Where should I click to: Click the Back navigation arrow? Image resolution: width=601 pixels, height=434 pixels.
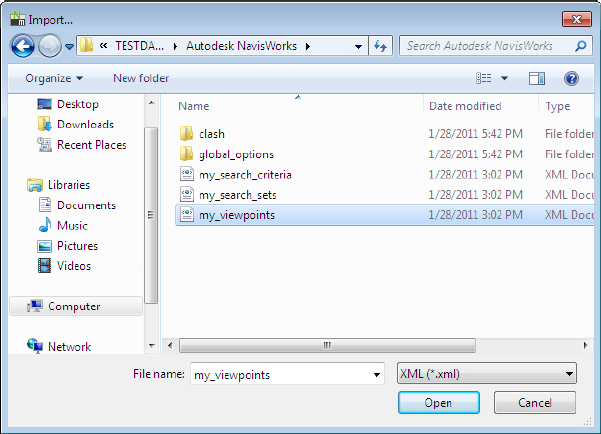pos(23,46)
